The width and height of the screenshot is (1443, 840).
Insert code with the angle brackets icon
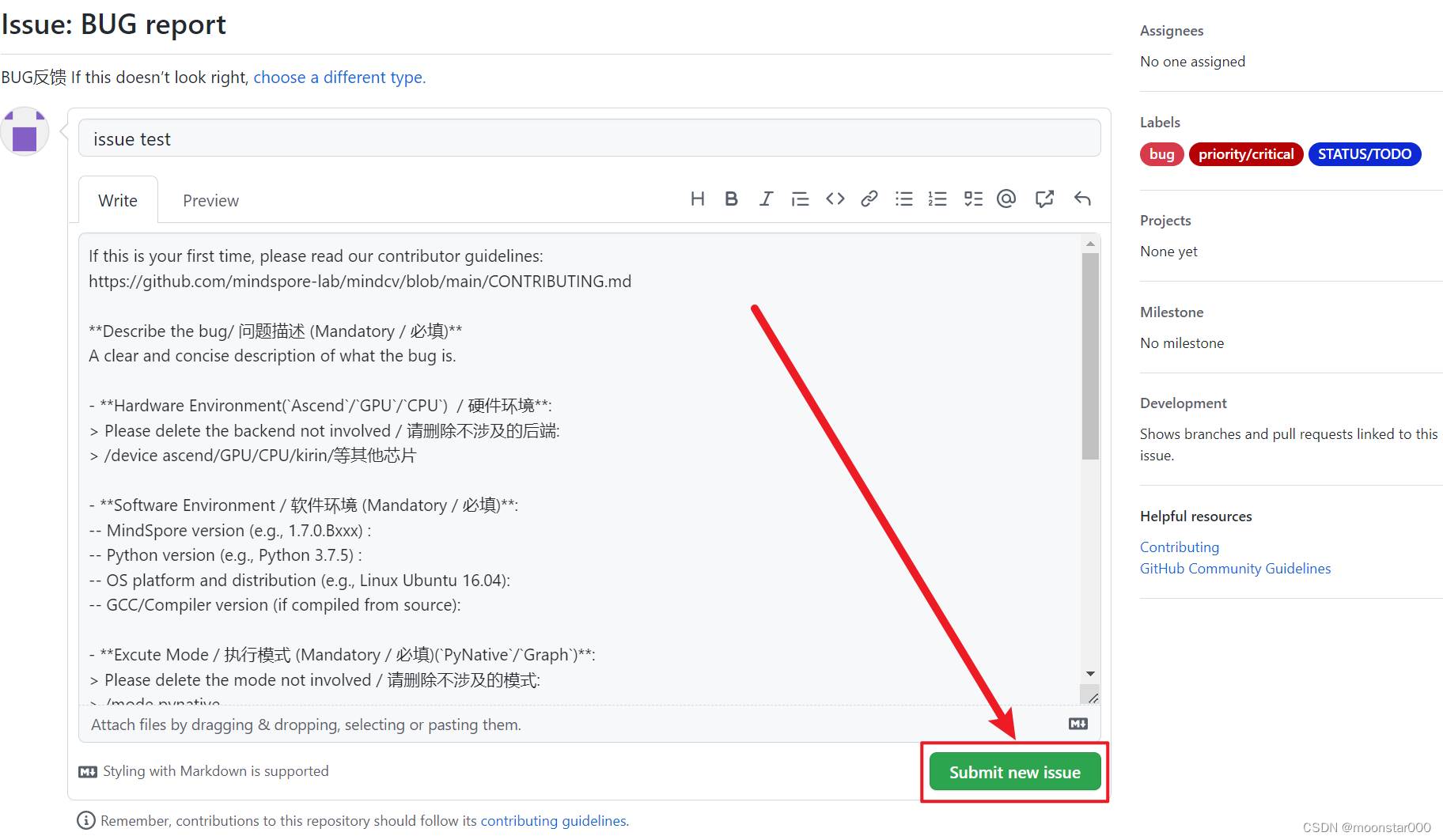835,199
